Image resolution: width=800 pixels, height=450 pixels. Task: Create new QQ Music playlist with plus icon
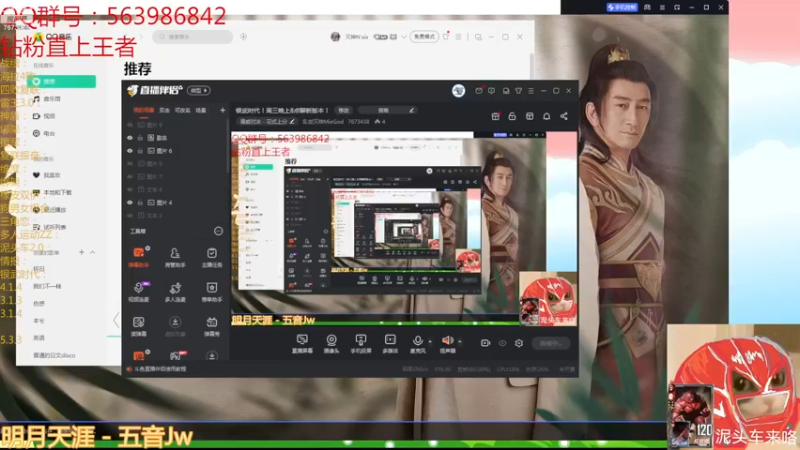(82, 252)
